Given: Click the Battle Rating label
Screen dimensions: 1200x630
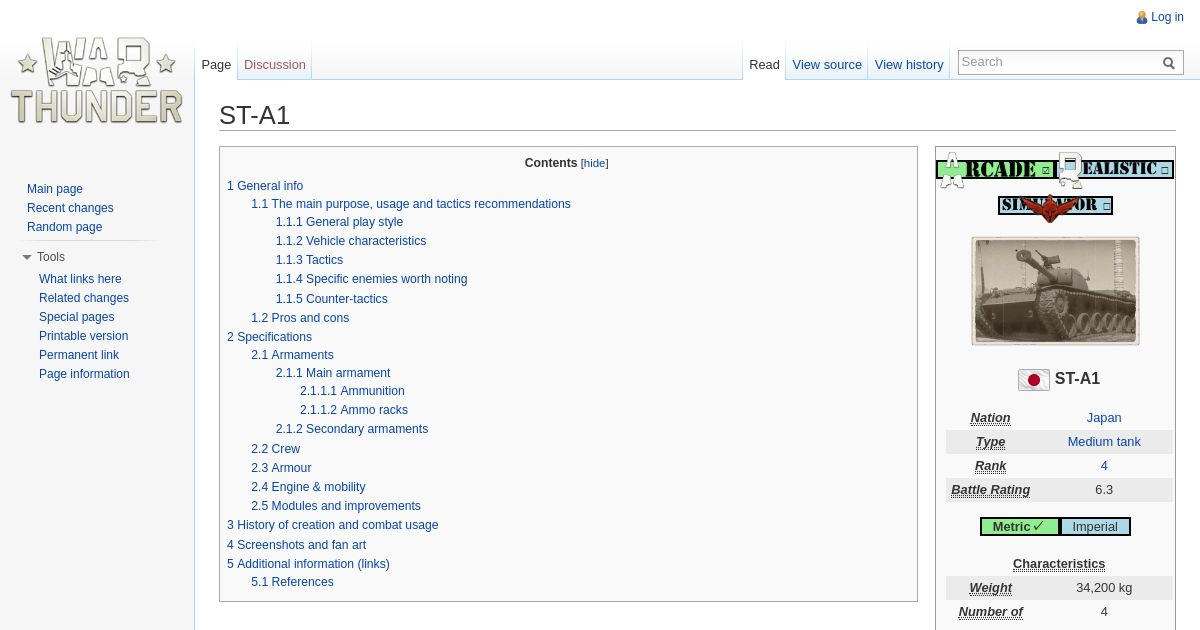Looking at the screenshot, I should [990, 490].
